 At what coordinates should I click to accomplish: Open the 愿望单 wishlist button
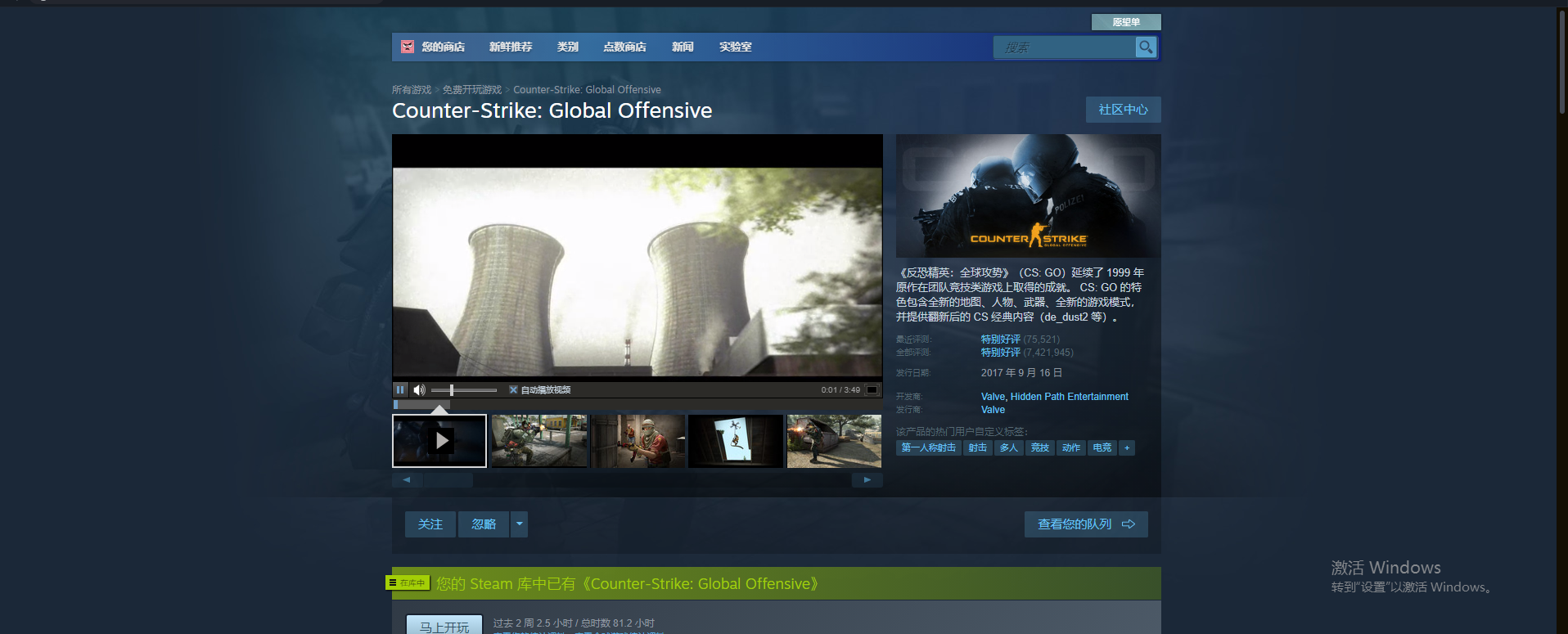pyautogui.click(x=1126, y=22)
